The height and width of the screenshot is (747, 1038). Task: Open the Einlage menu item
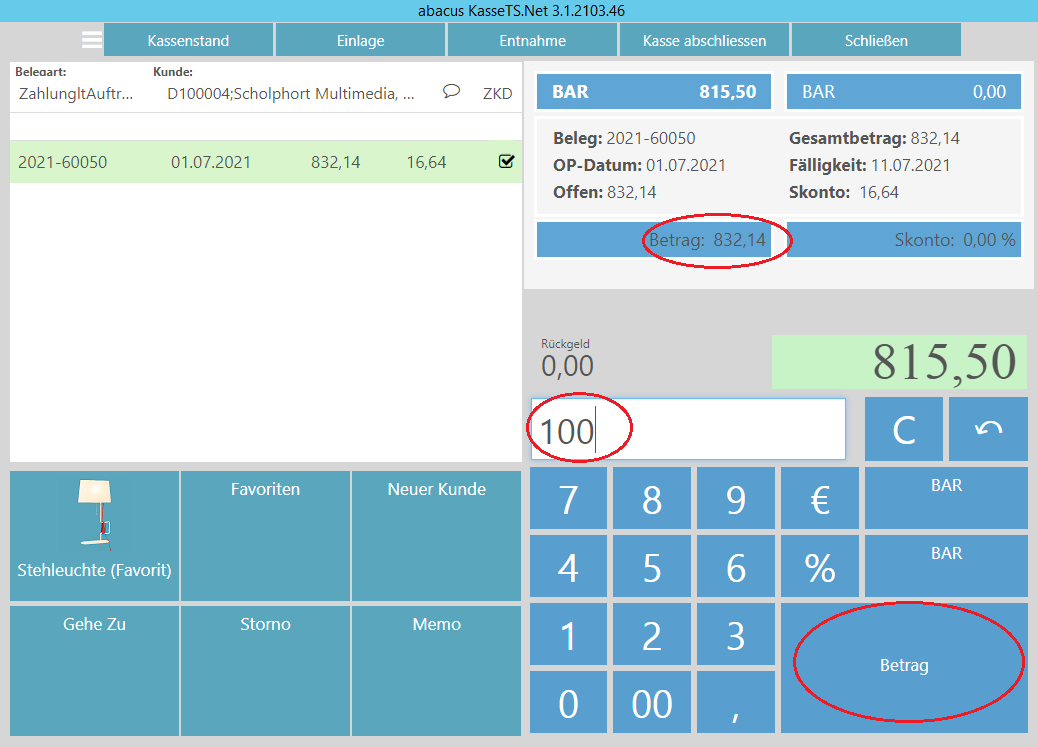click(x=360, y=41)
